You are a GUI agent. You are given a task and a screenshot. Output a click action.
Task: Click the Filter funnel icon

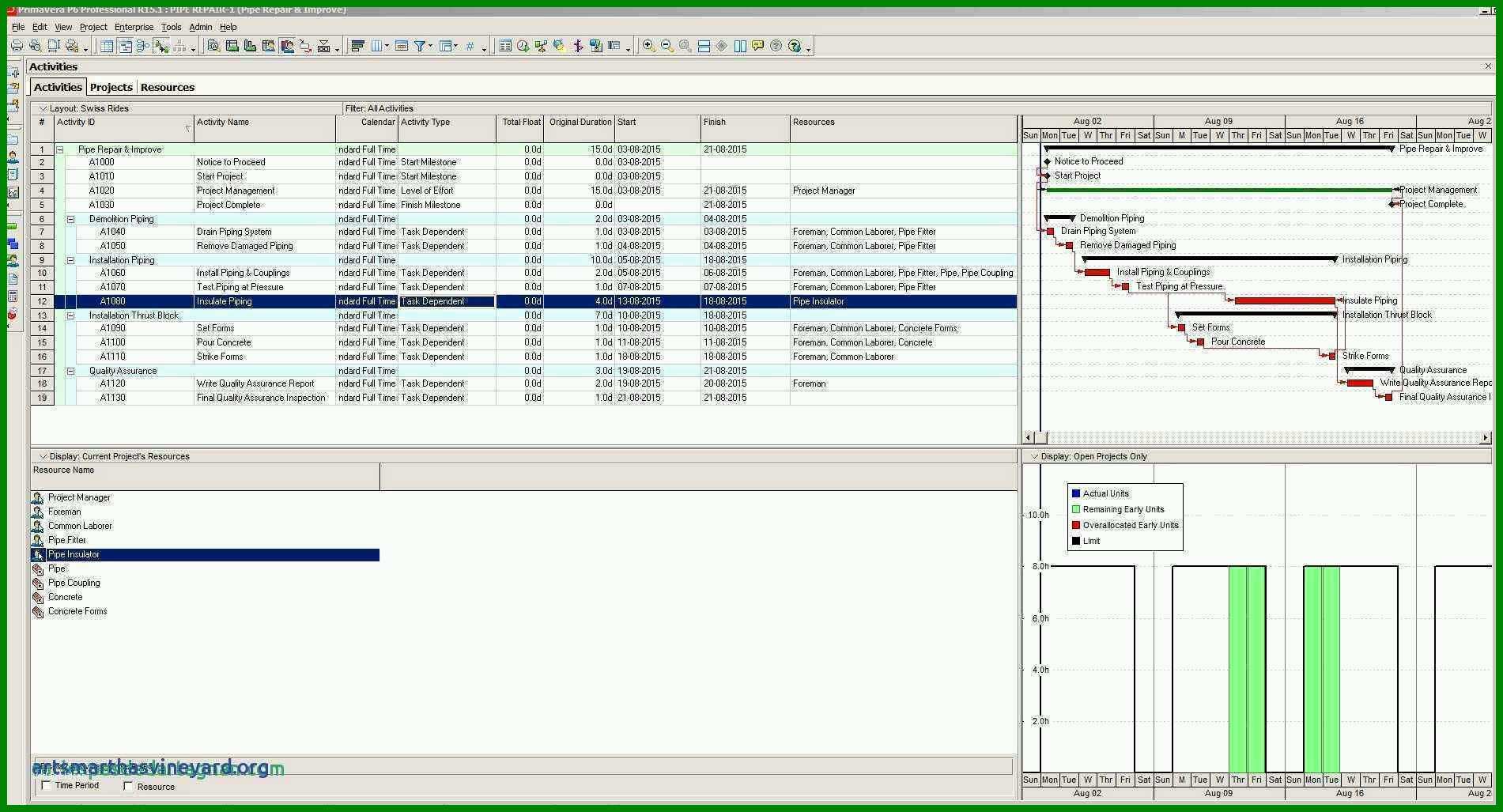click(x=419, y=46)
